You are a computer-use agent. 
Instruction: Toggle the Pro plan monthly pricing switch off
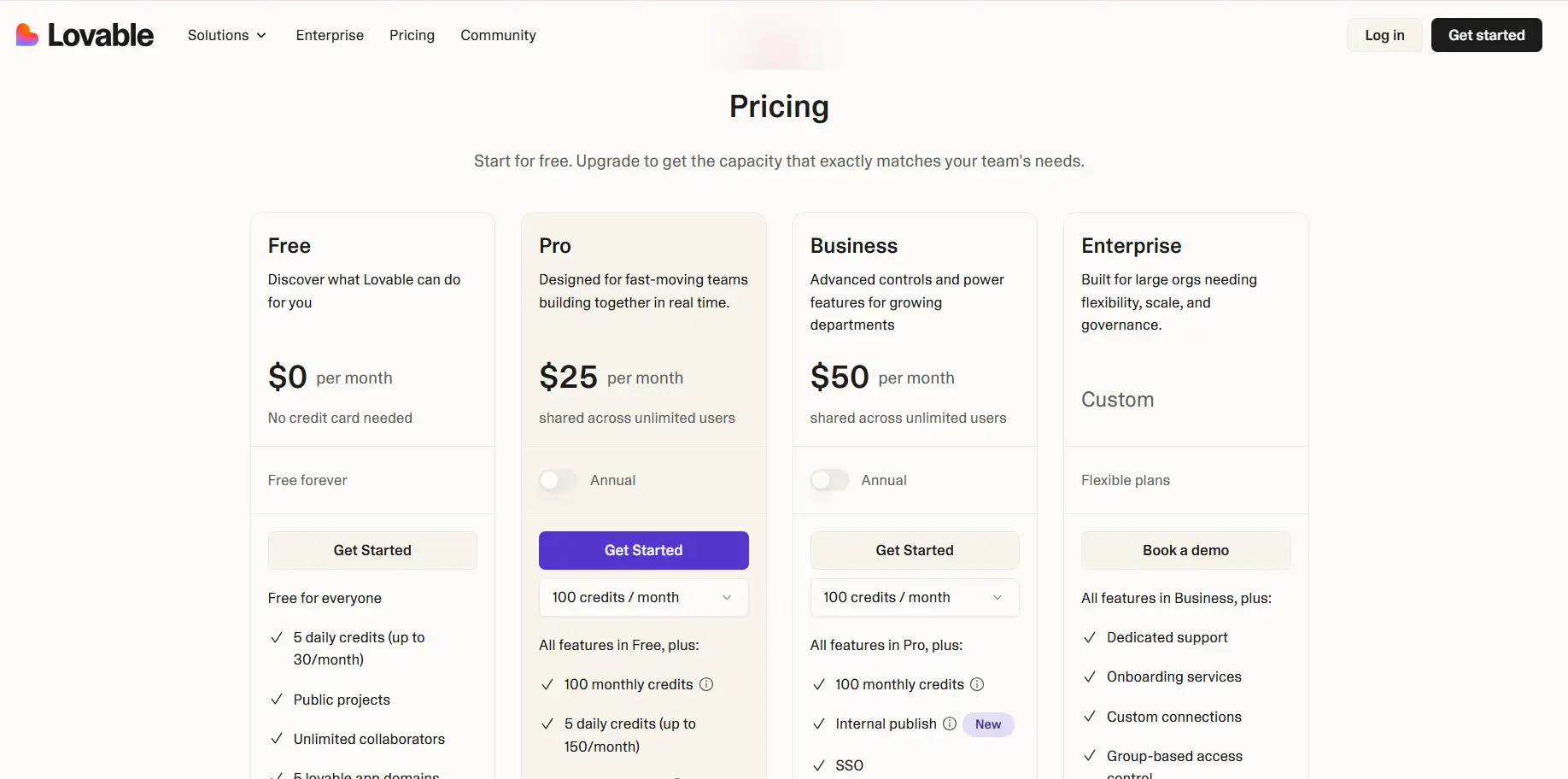point(558,480)
